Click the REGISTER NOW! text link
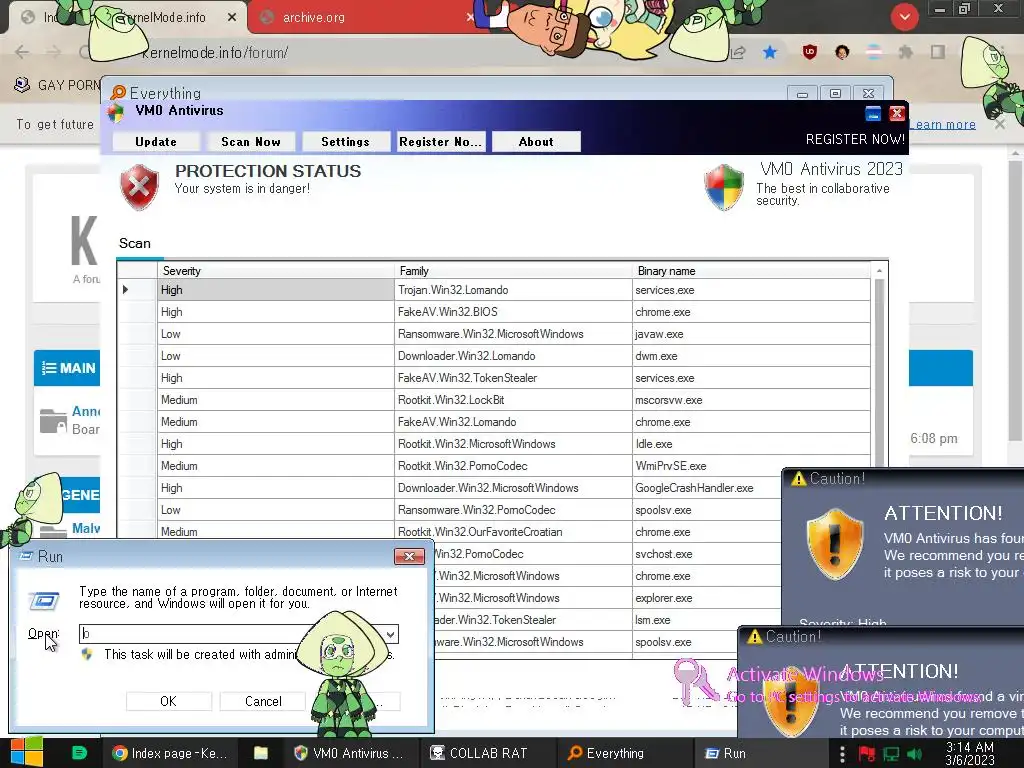This screenshot has width=1024, height=768. coord(855,139)
